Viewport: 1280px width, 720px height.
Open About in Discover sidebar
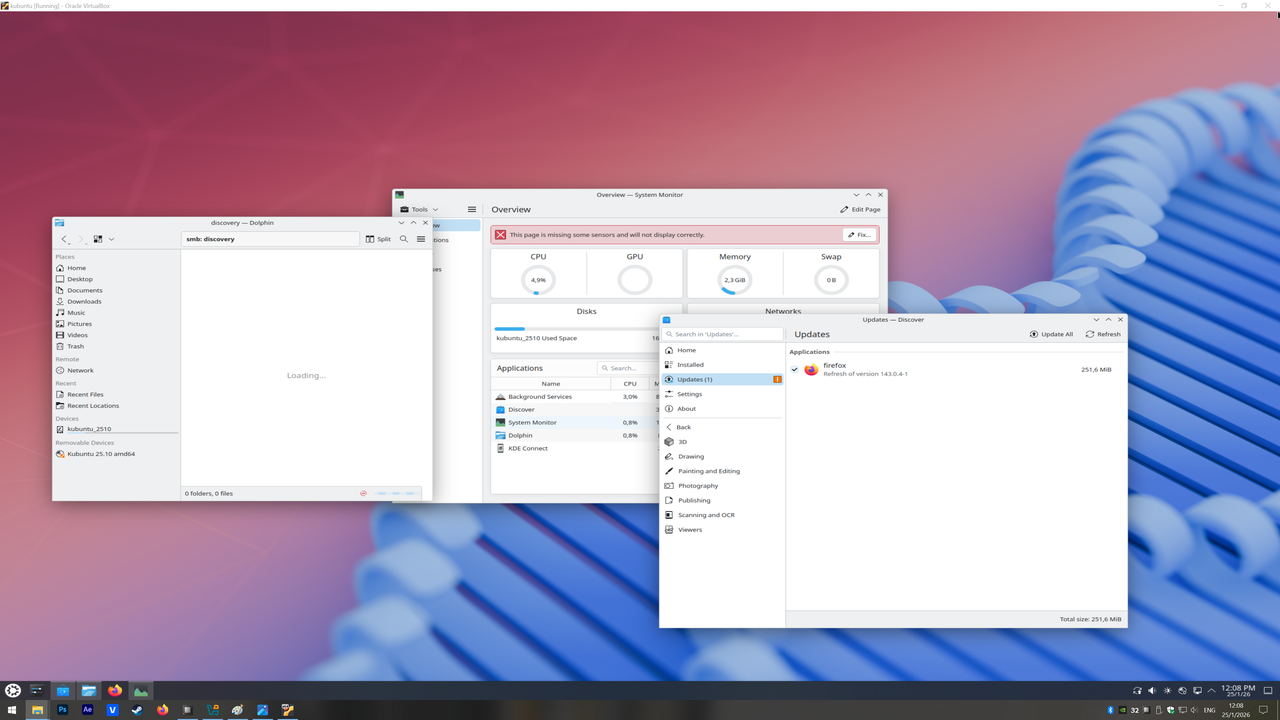722,409
